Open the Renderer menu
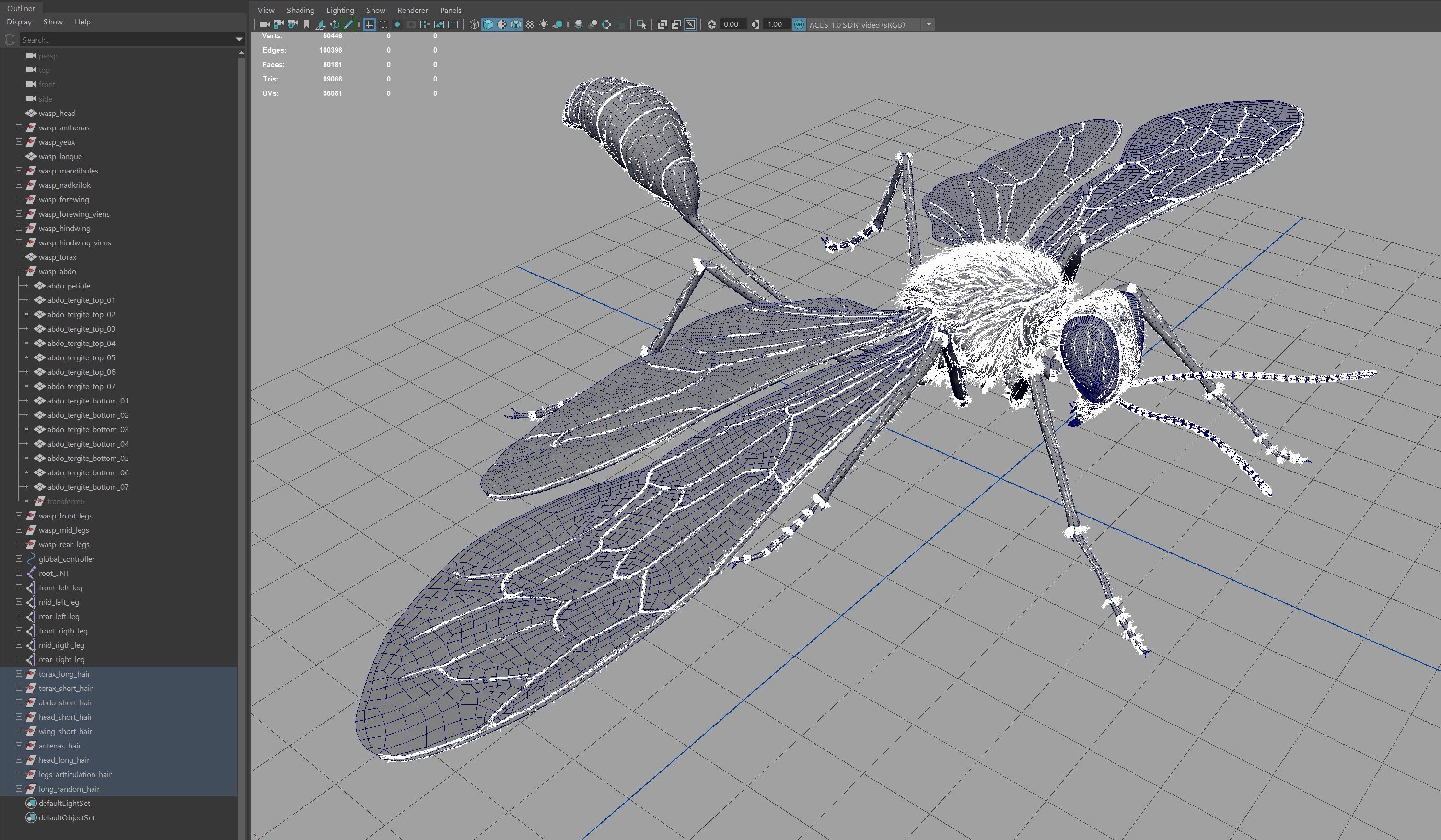Image resolution: width=1441 pixels, height=840 pixels. [x=412, y=10]
